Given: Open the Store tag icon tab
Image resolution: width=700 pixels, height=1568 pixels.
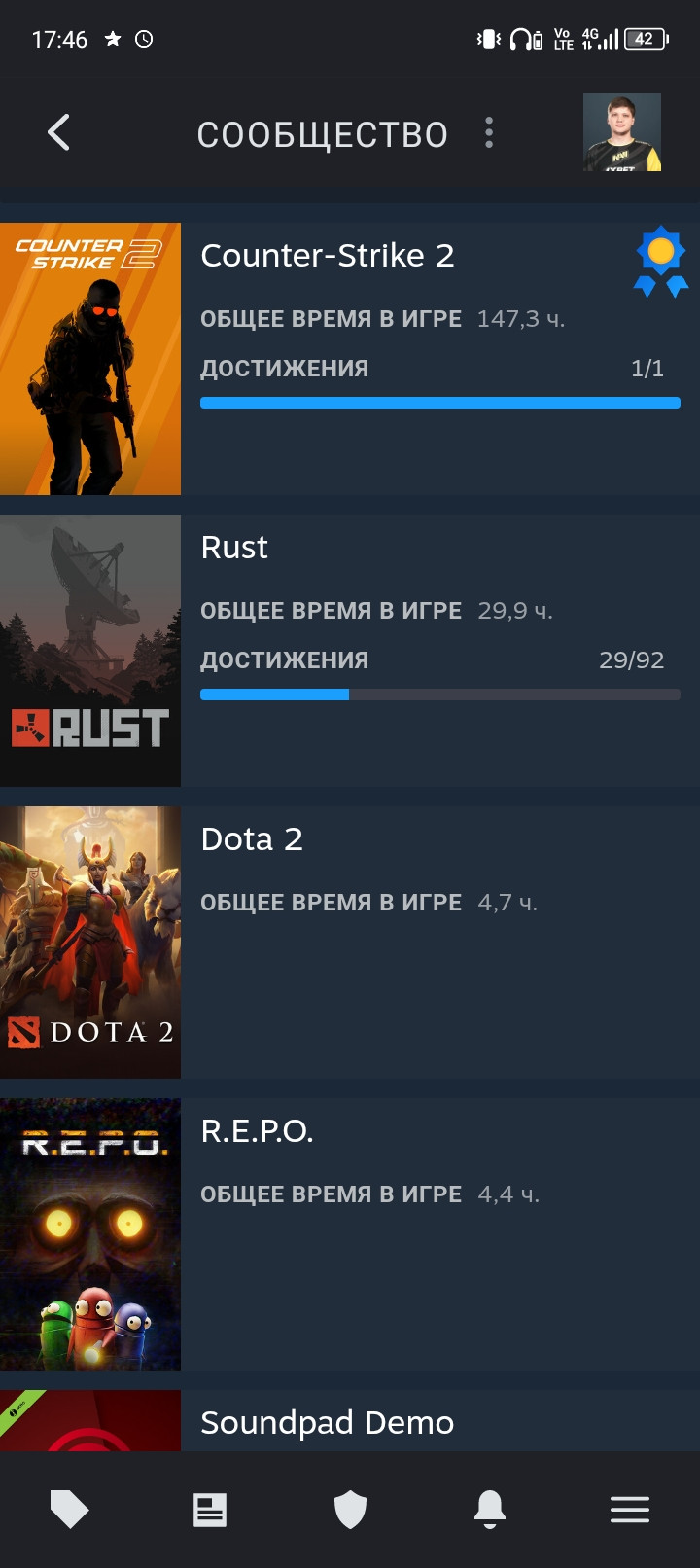Looking at the screenshot, I should (70, 1510).
